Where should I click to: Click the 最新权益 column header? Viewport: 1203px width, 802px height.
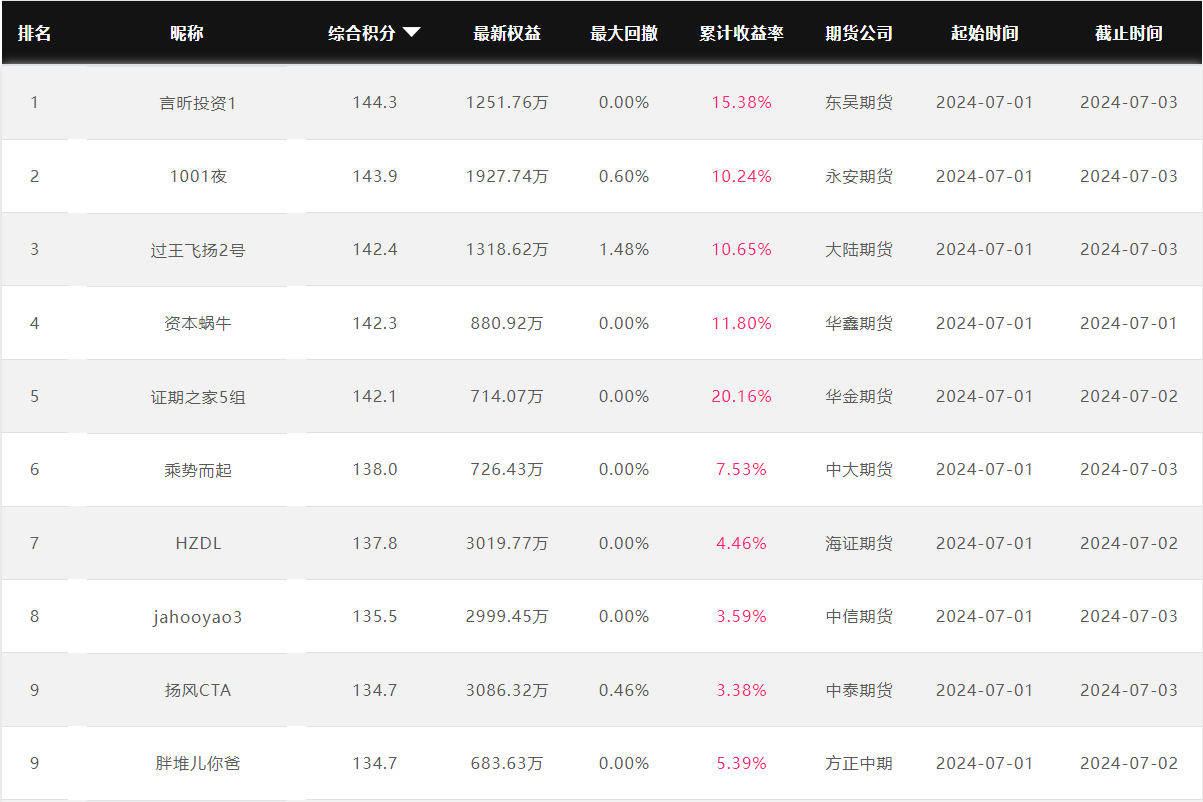[507, 33]
